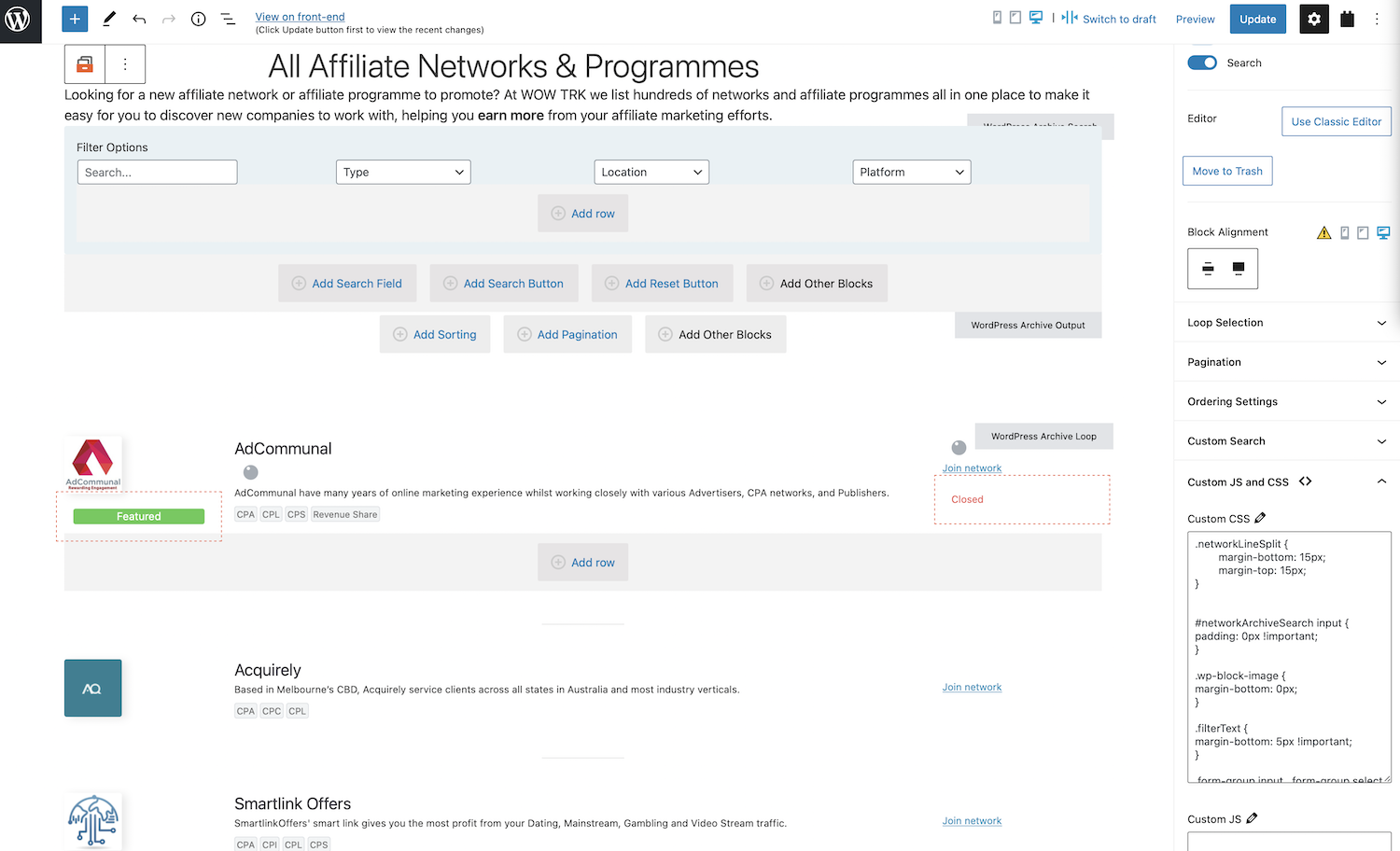Click Add row below the AdCommunal listing
The height and width of the screenshot is (851, 1400).
(582, 562)
